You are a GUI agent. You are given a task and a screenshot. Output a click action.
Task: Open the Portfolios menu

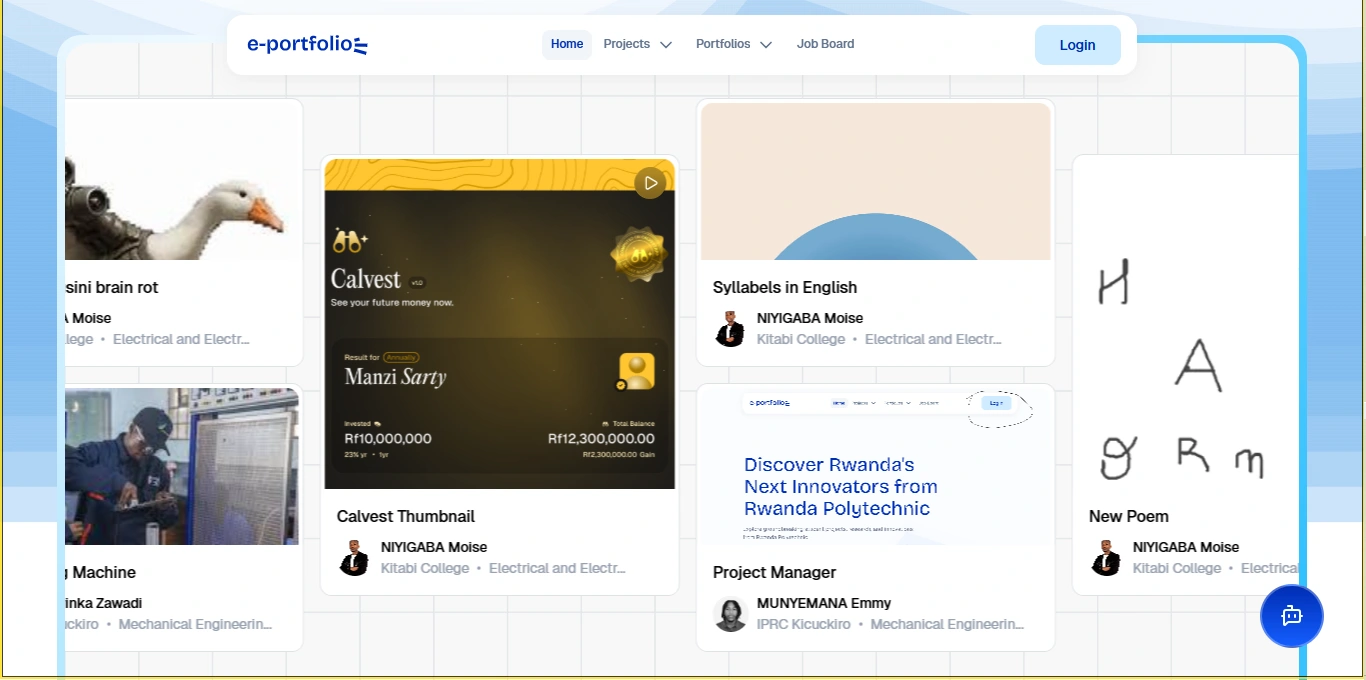[733, 44]
